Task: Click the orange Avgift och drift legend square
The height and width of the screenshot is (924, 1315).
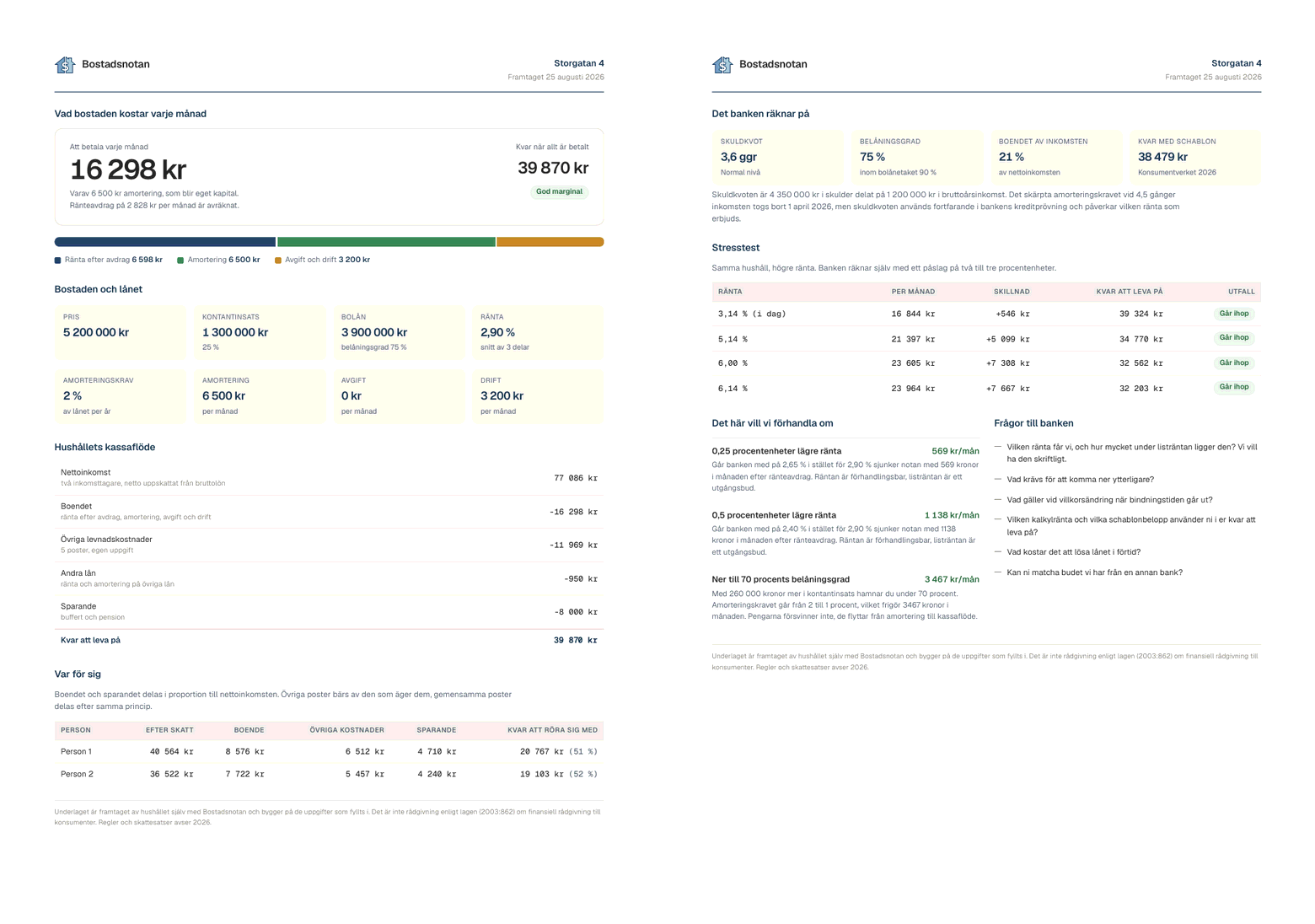Action: coord(278,261)
